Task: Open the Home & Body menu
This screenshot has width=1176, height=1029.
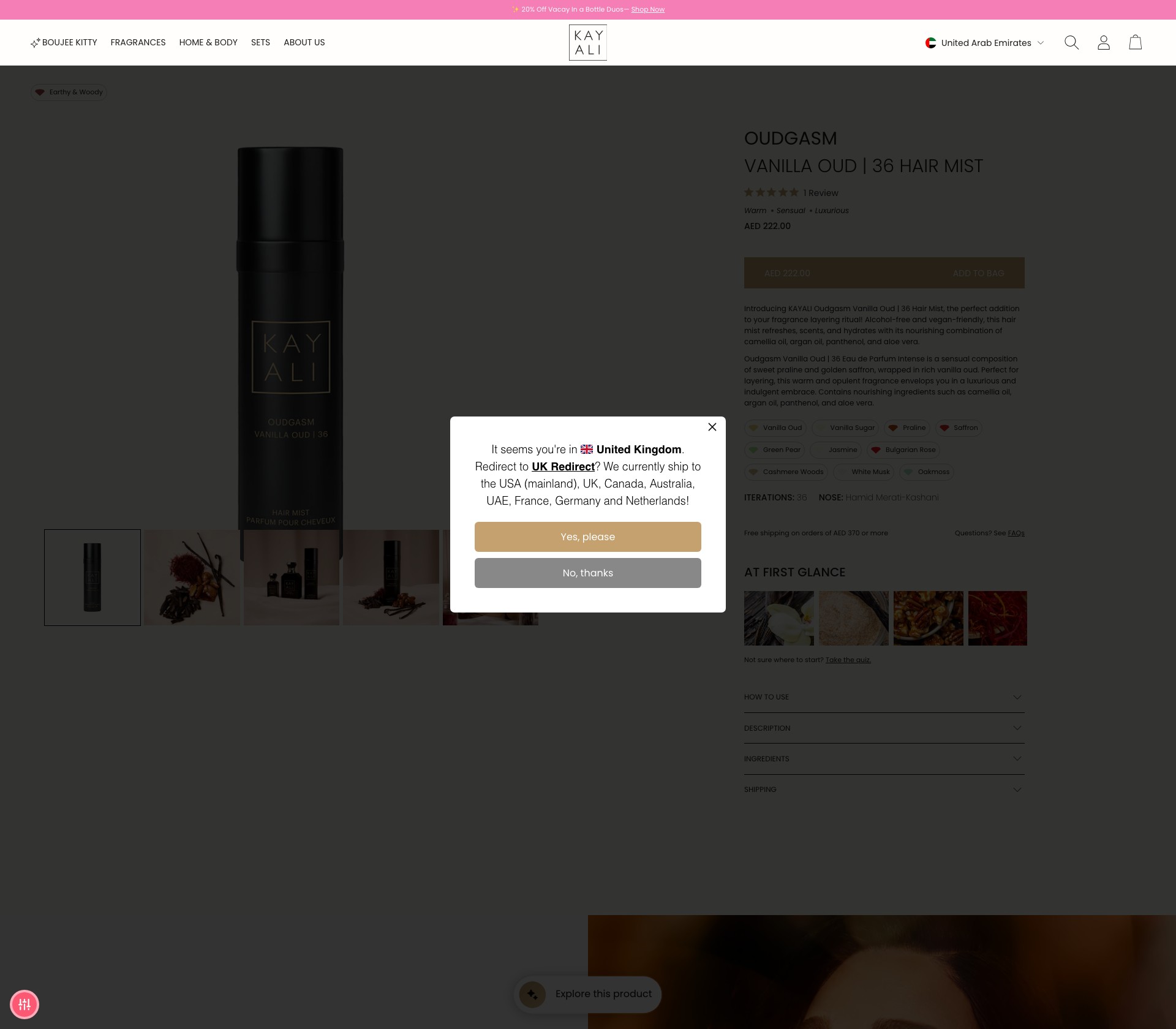Action: pyautogui.click(x=208, y=42)
